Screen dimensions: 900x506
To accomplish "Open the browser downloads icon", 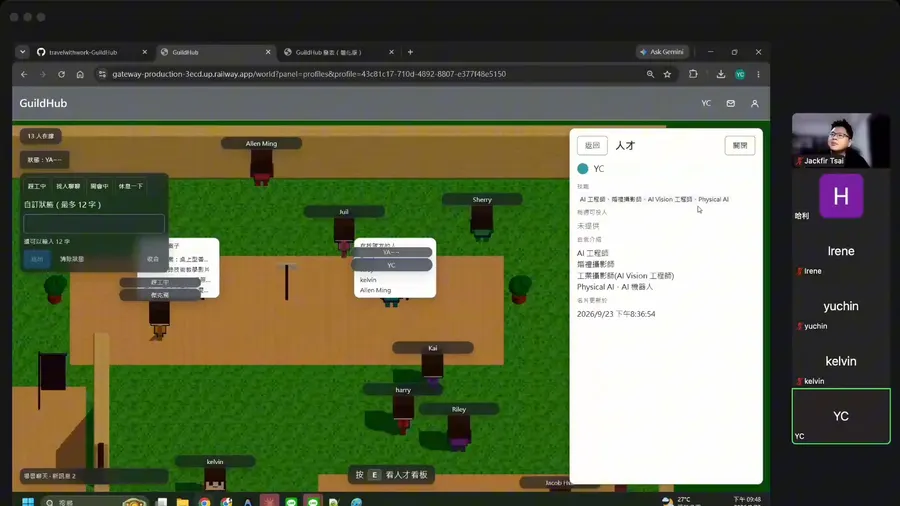I will 721,74.
